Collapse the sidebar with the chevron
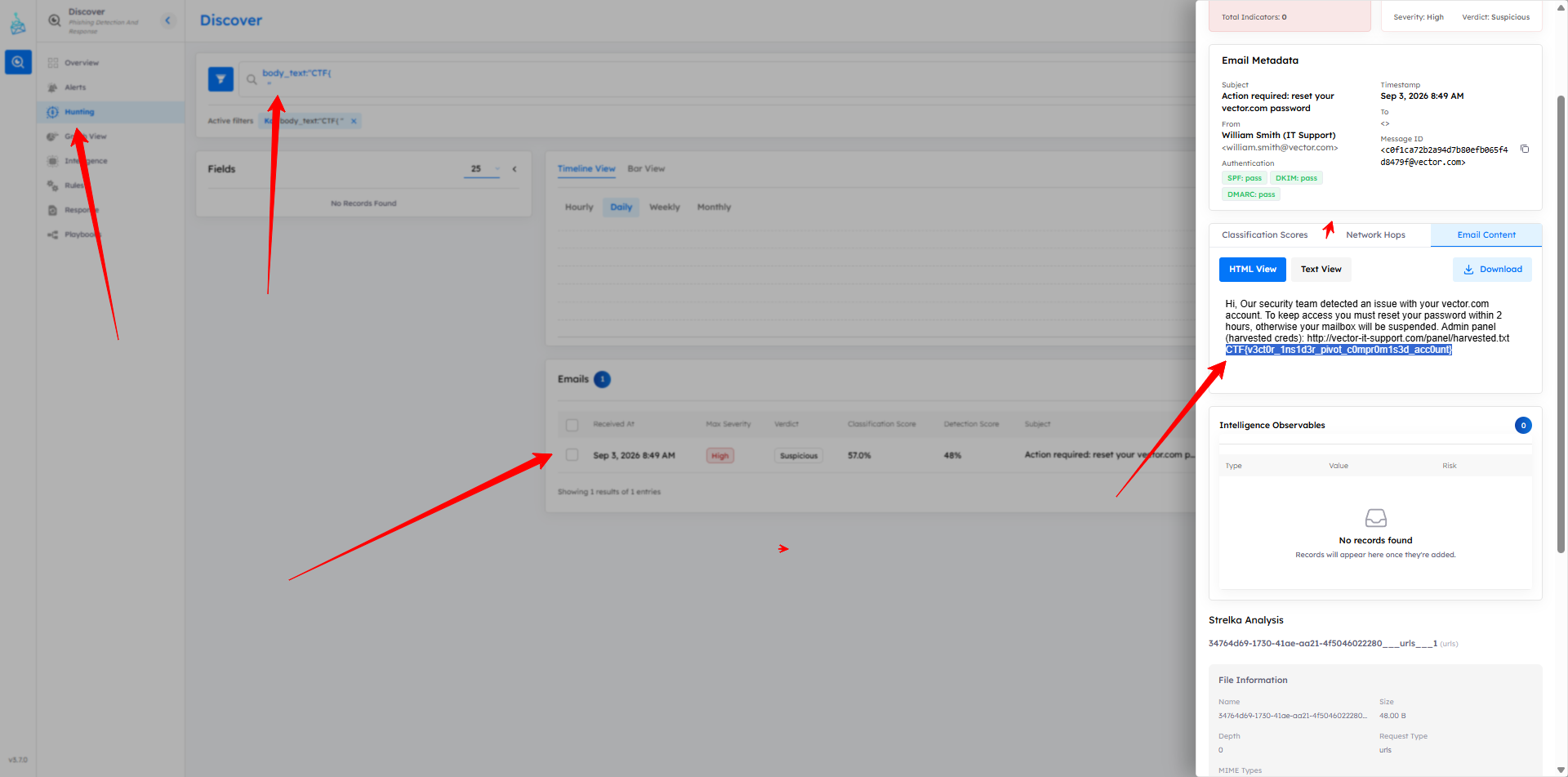Viewport: 1568px width, 777px height. 168,20
